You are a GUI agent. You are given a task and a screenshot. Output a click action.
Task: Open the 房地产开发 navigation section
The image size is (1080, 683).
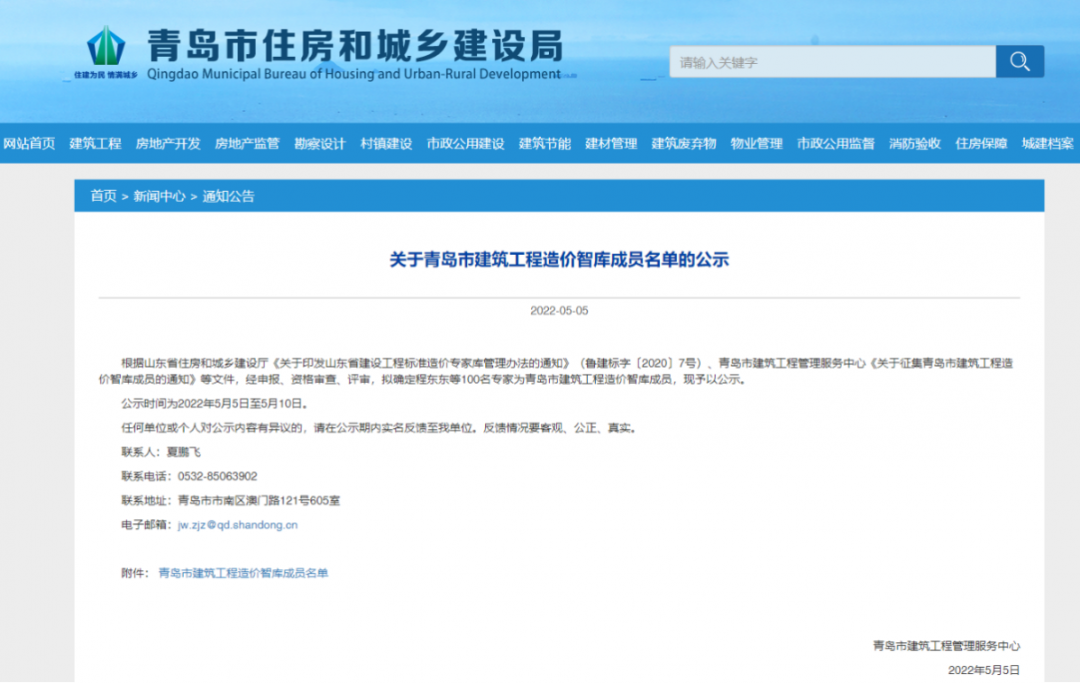170,143
